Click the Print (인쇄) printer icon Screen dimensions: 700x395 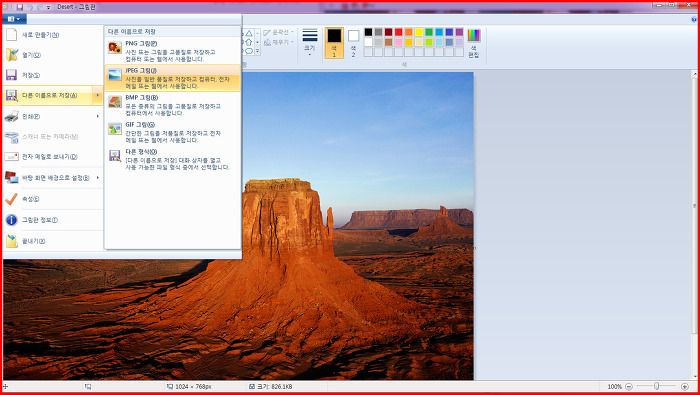tap(12, 116)
